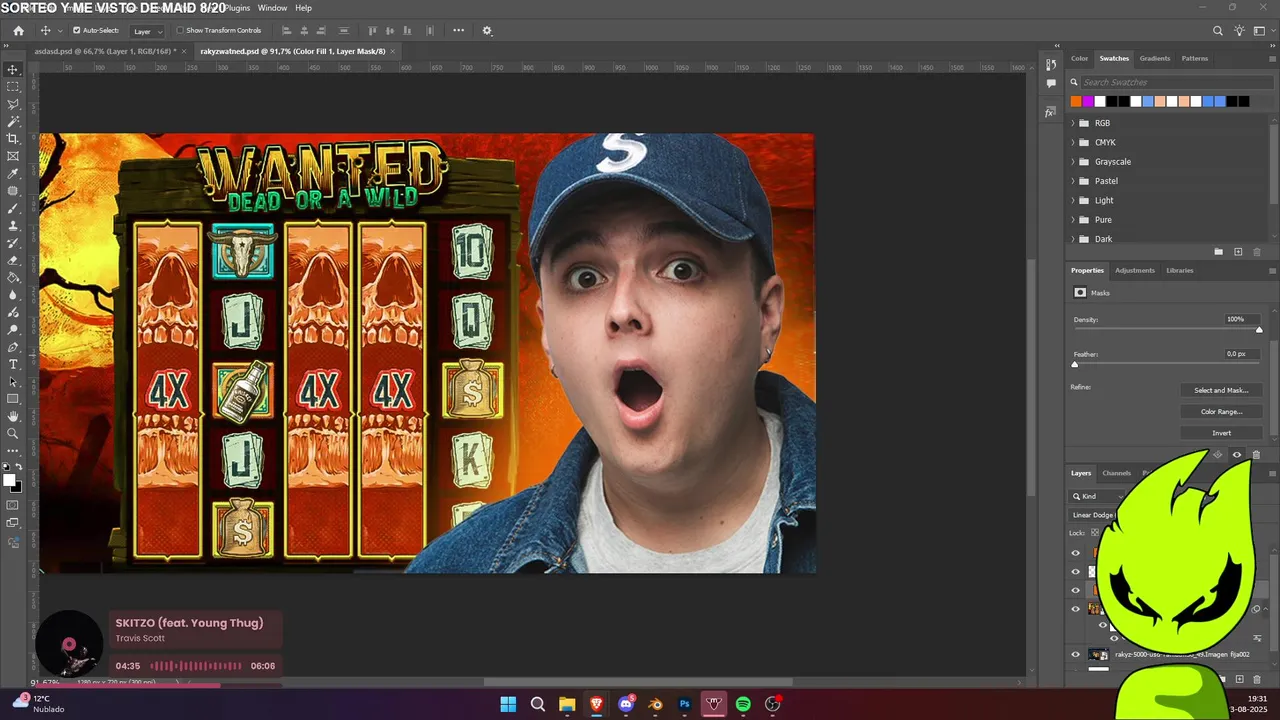Image resolution: width=1280 pixels, height=720 pixels.
Task: Click the Create new swatch icon
Action: coord(1238,252)
